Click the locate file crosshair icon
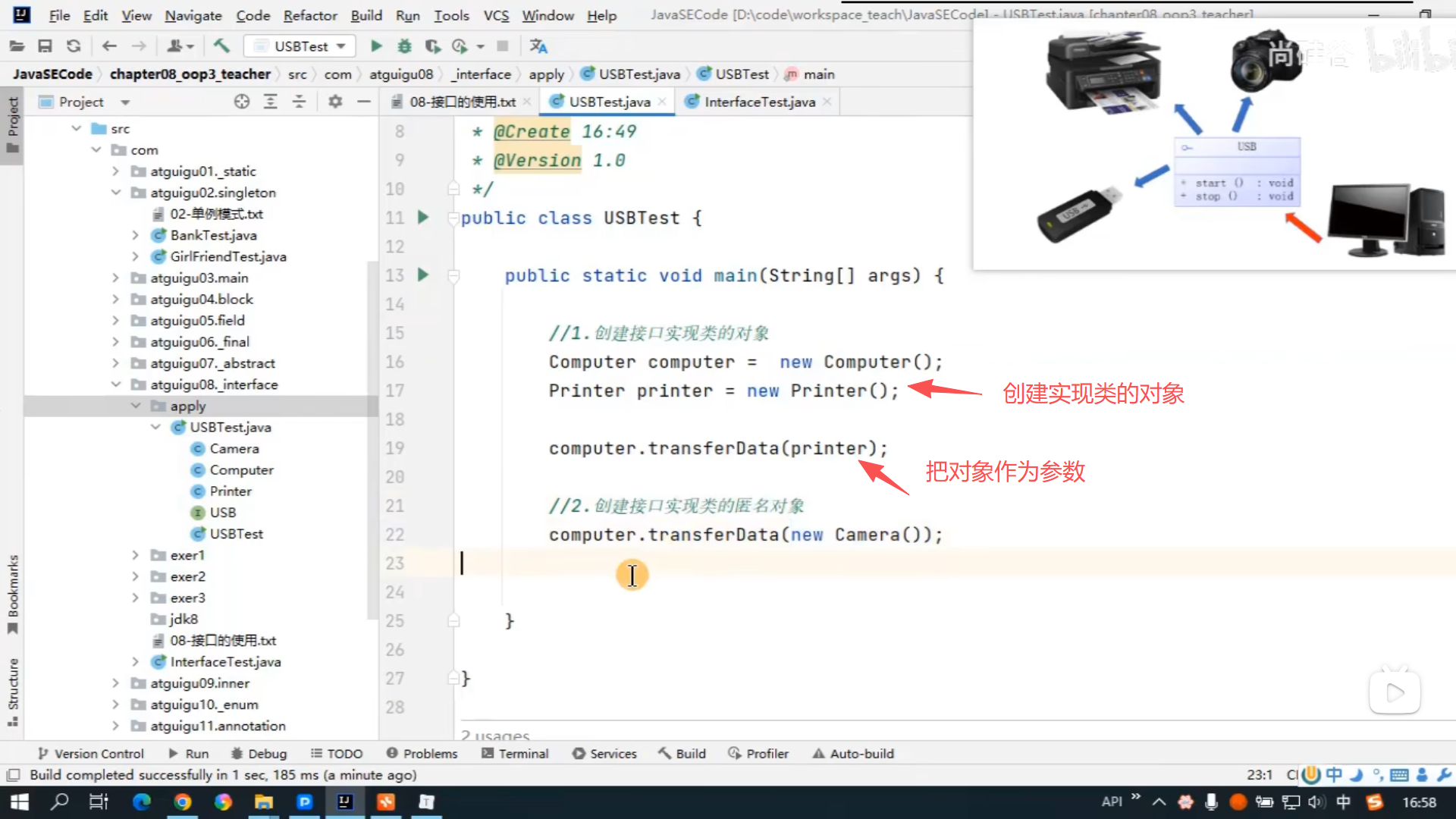The height and width of the screenshot is (819, 1456). (x=242, y=102)
